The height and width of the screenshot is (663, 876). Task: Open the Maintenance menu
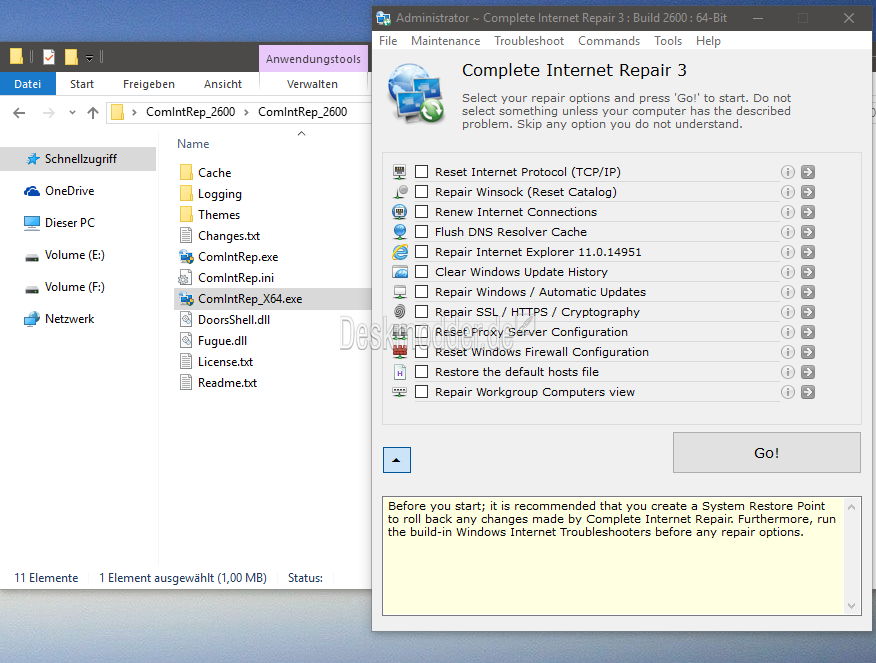pos(445,41)
